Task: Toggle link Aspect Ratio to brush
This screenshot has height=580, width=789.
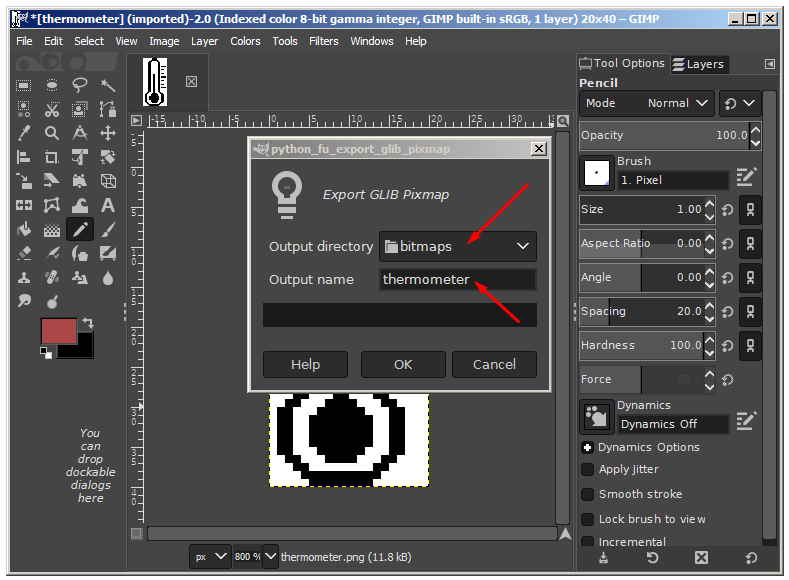Action: coord(750,244)
